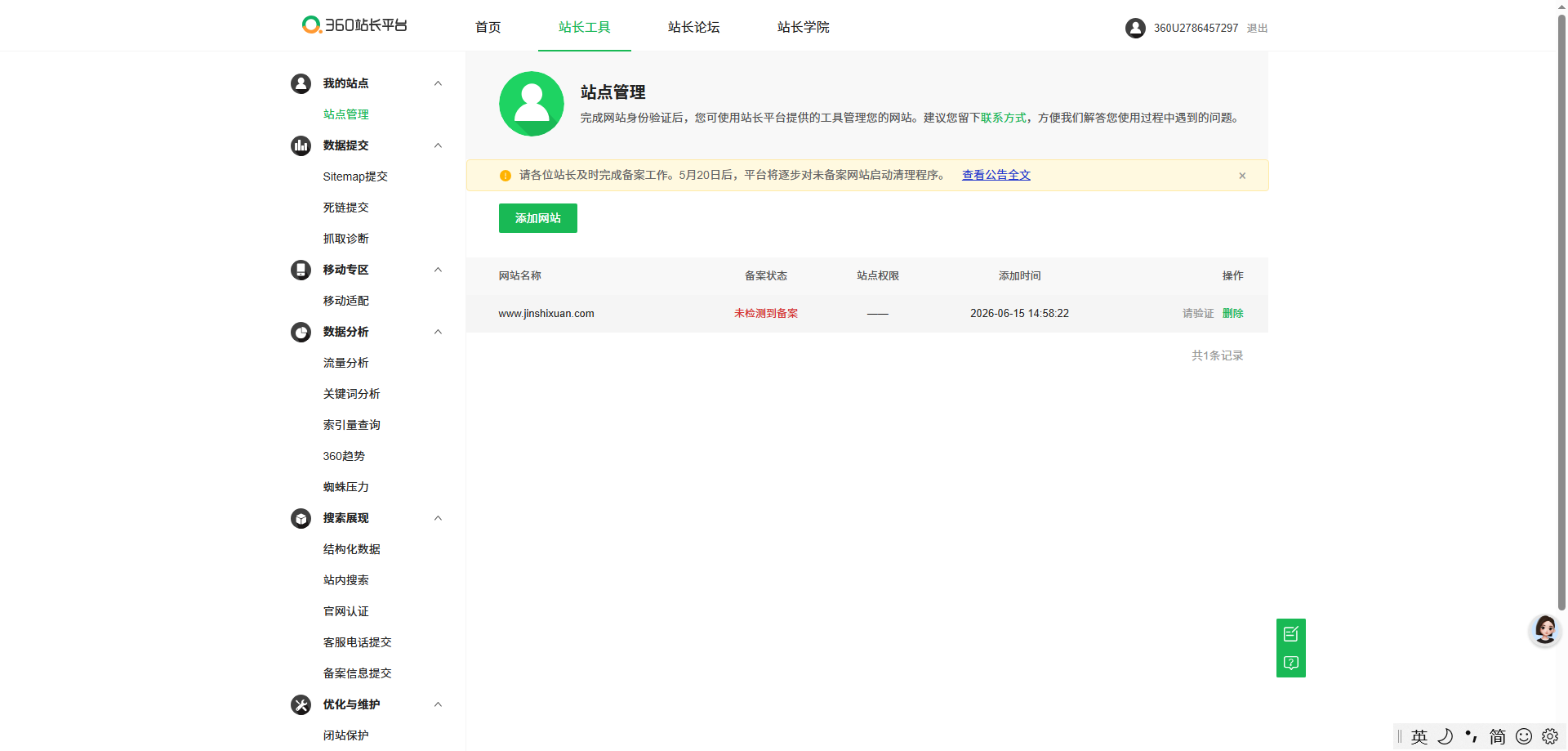The image size is (1568, 751).
Task: Click the 优化与维护 tools icon
Action: tap(301, 704)
